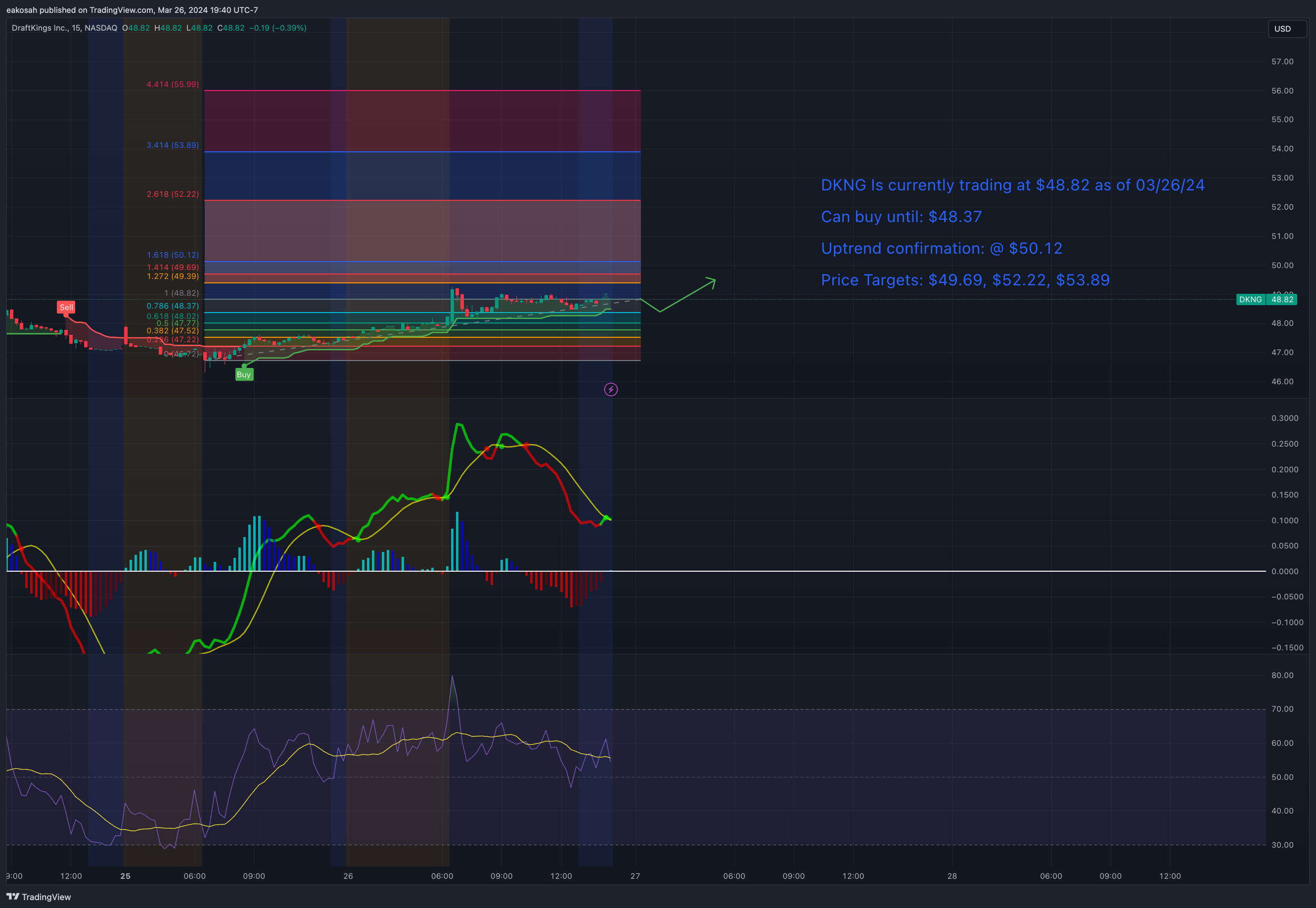Screen dimensions: 1316x908
Task: Open the USD currency selector
Action: (x=1287, y=29)
